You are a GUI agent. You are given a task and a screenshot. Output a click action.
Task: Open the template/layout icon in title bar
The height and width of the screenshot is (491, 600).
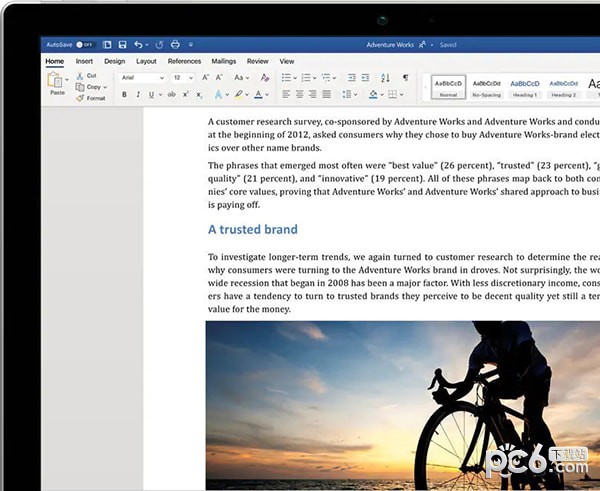tap(107, 45)
